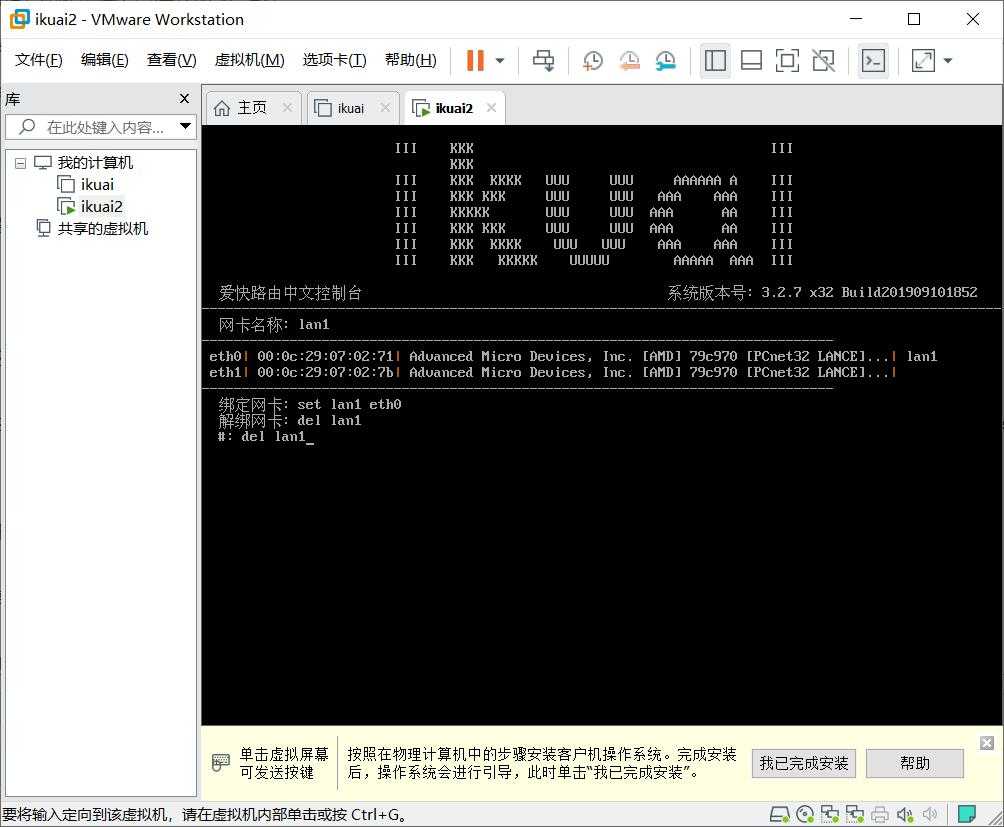Screen dimensions: 1004x827
Task: Dismiss the installation hint bar
Action: [x=987, y=743]
